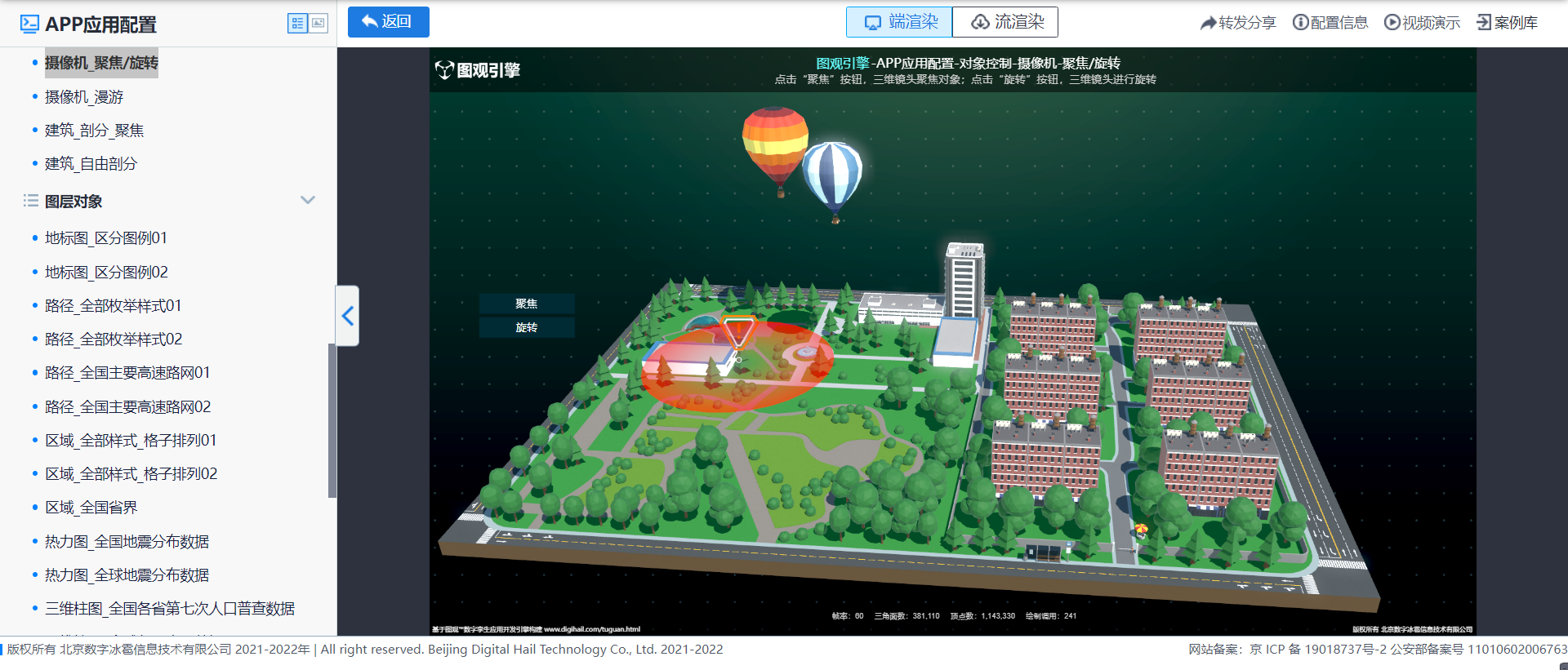This screenshot has width=1568, height=670.
Task: Select 地标图_区分图例02 item
Action: pyautogui.click(x=106, y=273)
